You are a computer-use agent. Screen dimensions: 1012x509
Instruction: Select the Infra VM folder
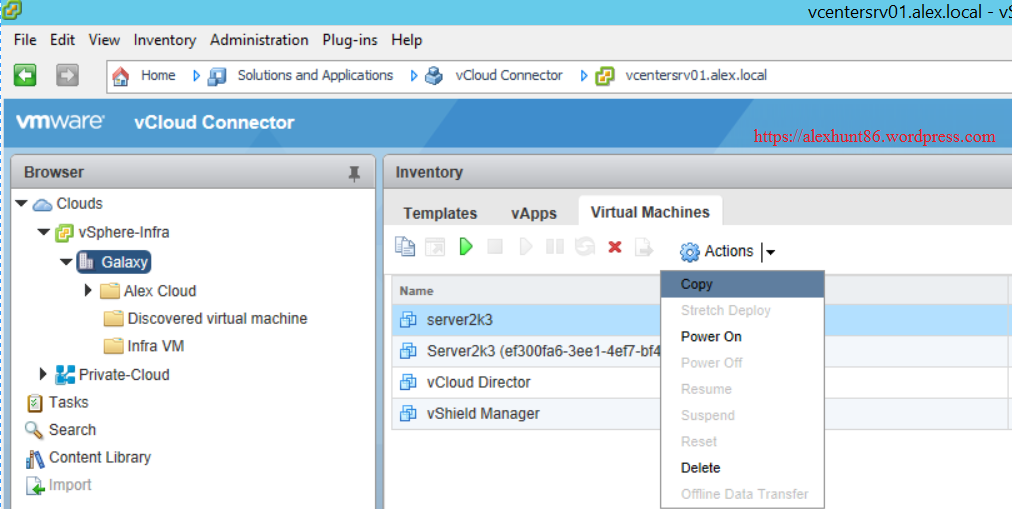coord(155,346)
